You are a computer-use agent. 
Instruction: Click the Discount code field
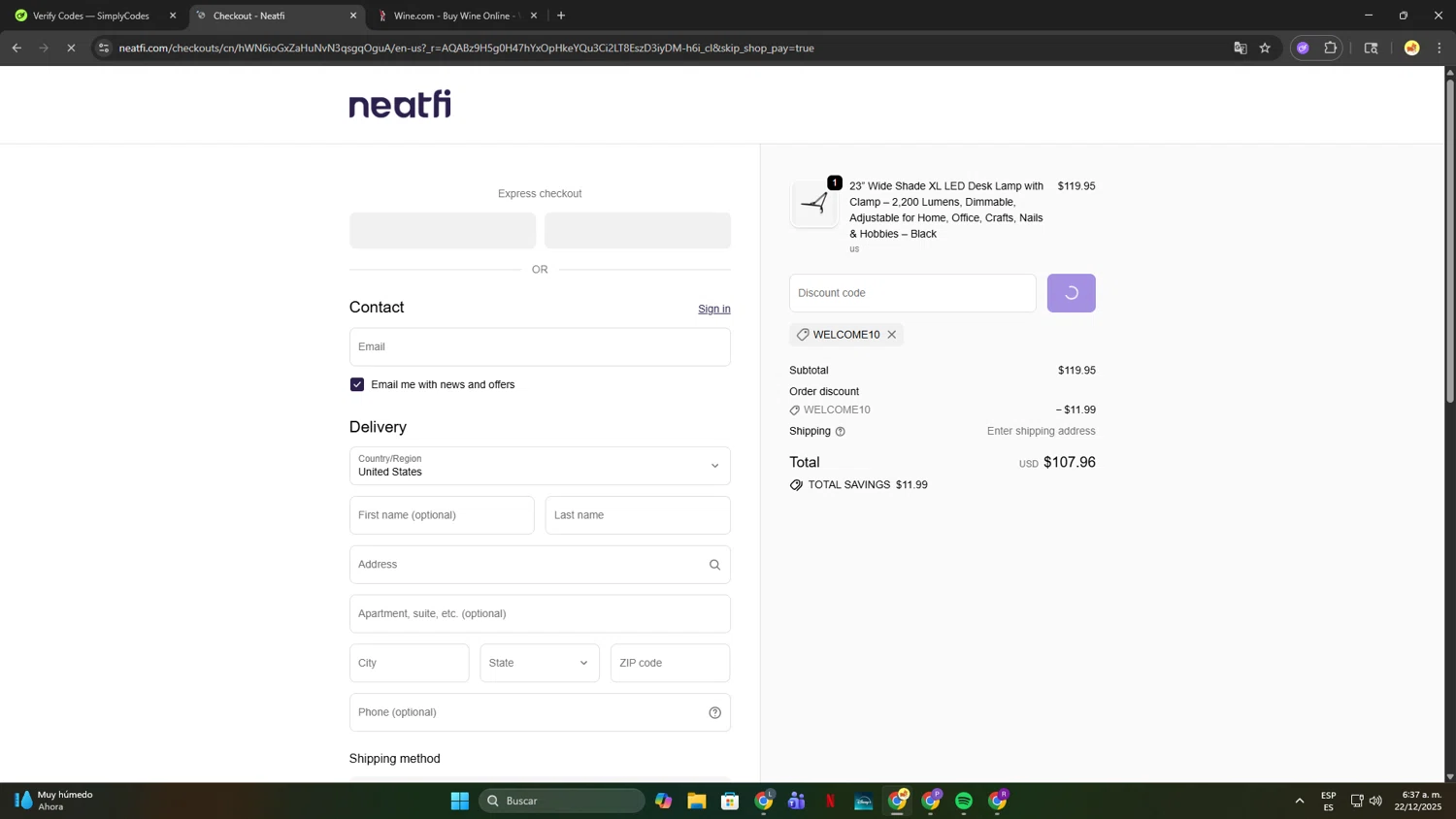click(912, 293)
